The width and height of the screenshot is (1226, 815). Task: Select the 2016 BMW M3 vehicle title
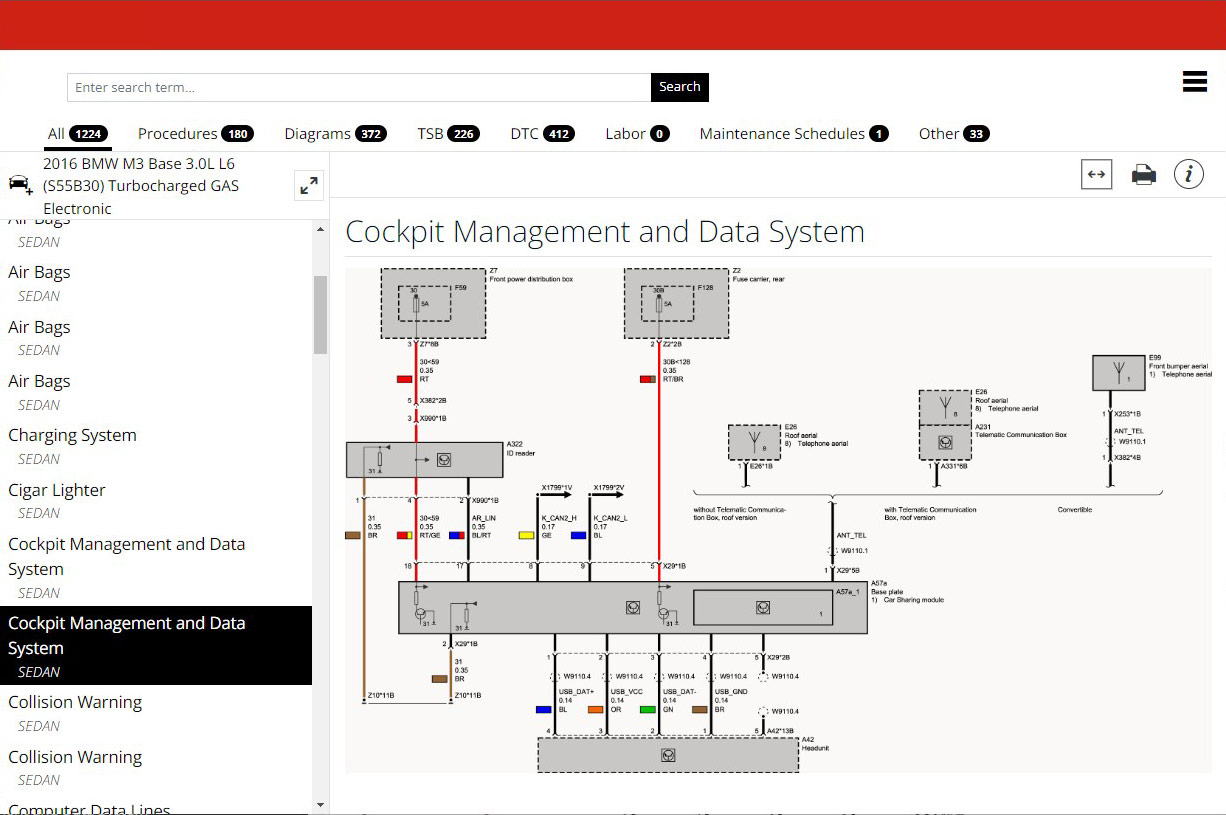tap(140, 185)
